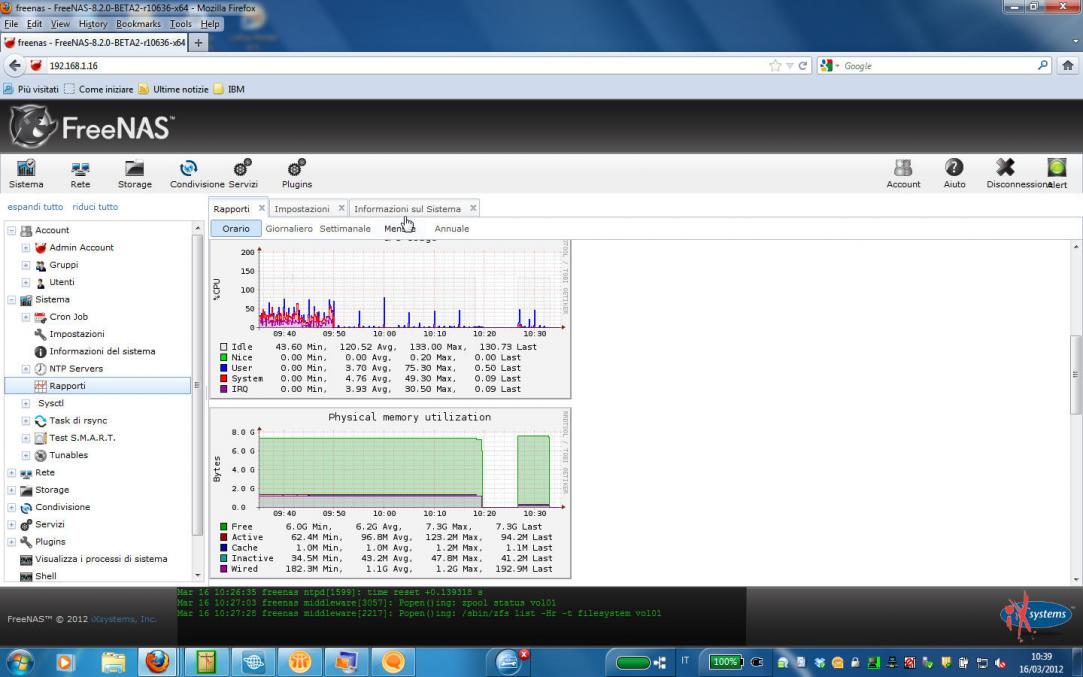Close the Rapporti tab

[x=261, y=208]
